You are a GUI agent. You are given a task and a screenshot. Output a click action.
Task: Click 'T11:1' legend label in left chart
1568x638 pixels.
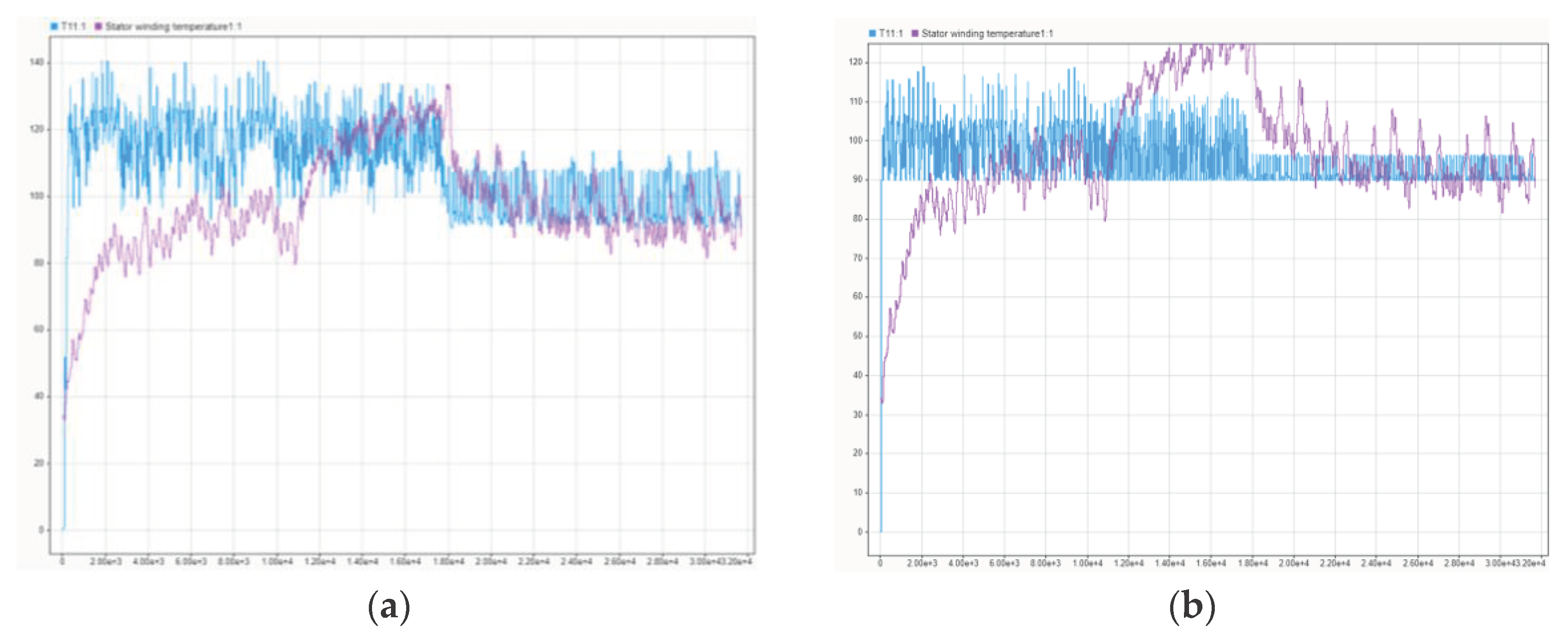pos(73,26)
